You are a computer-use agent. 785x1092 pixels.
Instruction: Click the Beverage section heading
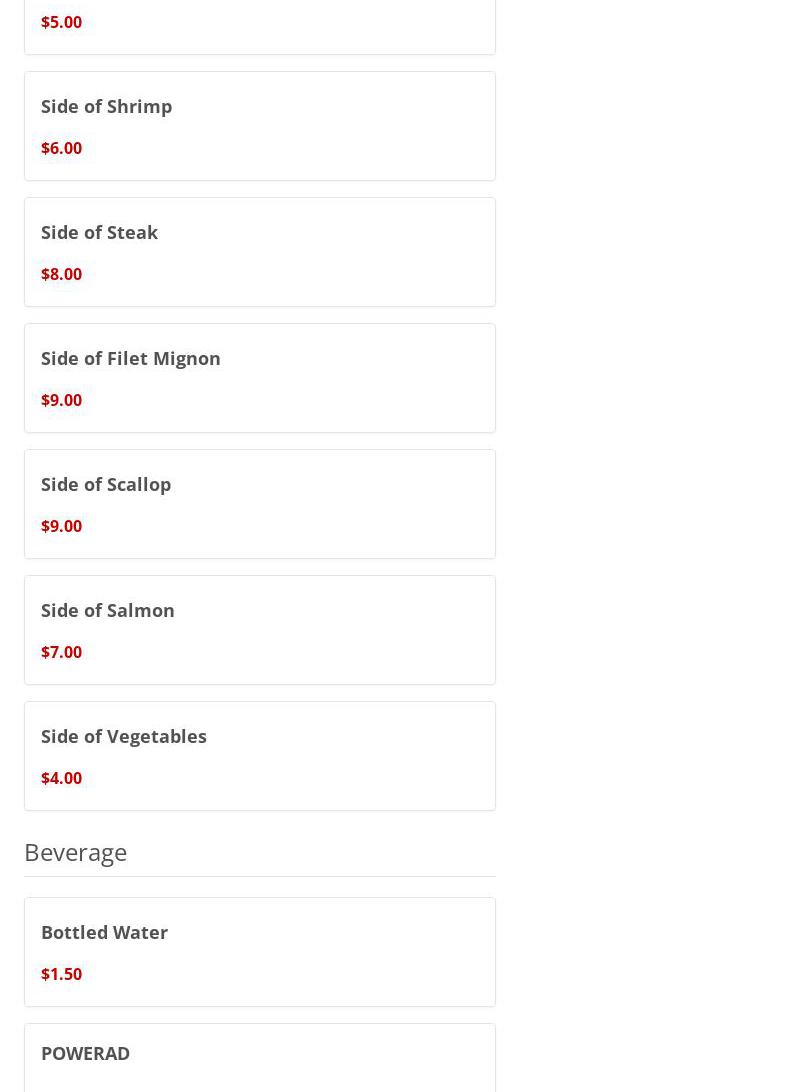tap(76, 853)
